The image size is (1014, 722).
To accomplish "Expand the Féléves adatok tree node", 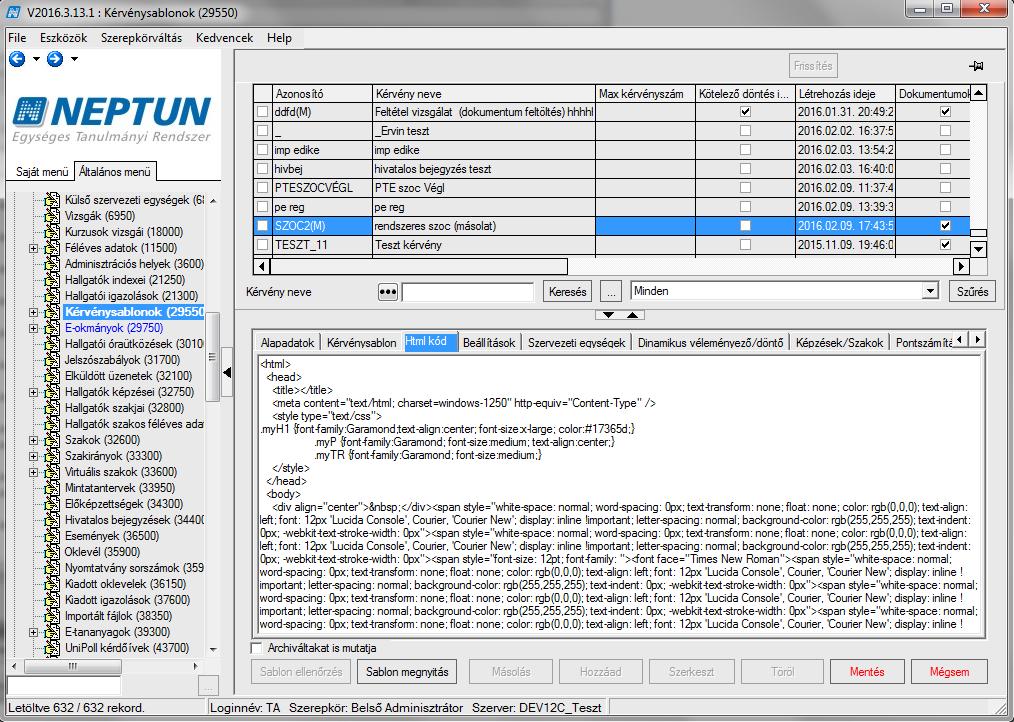I will (x=34, y=248).
